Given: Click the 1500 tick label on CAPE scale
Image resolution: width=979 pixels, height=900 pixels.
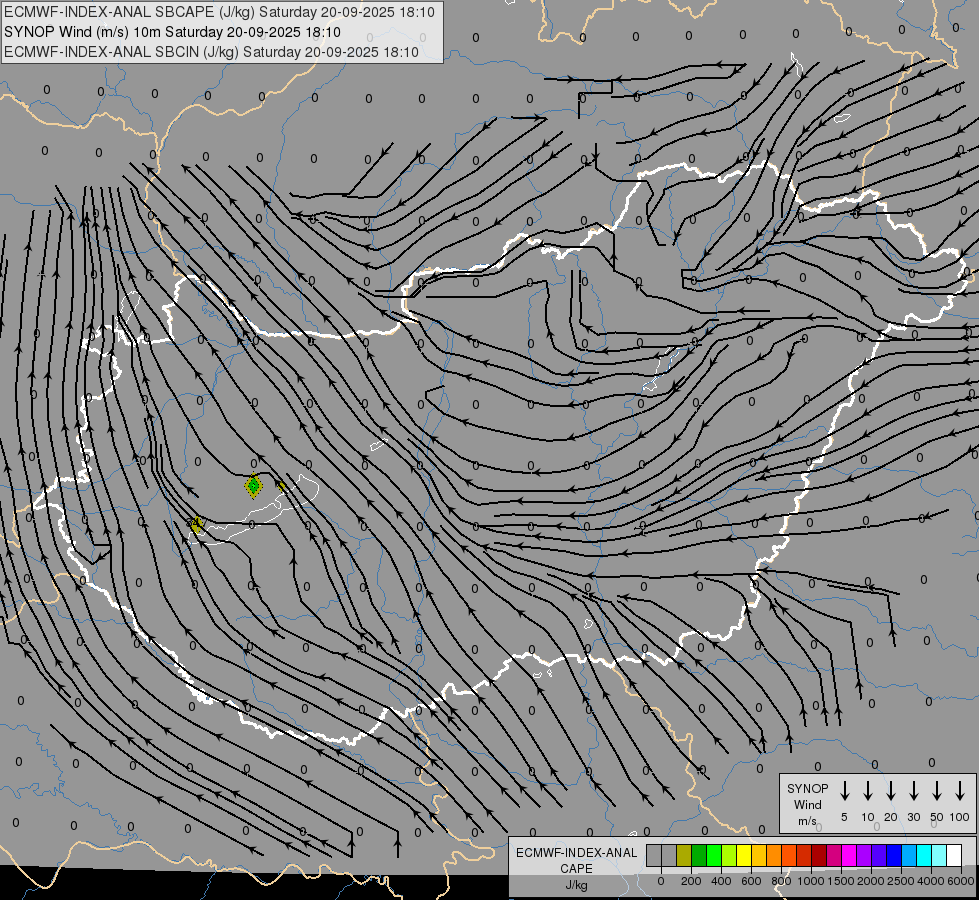Looking at the screenshot, I should point(841,881).
